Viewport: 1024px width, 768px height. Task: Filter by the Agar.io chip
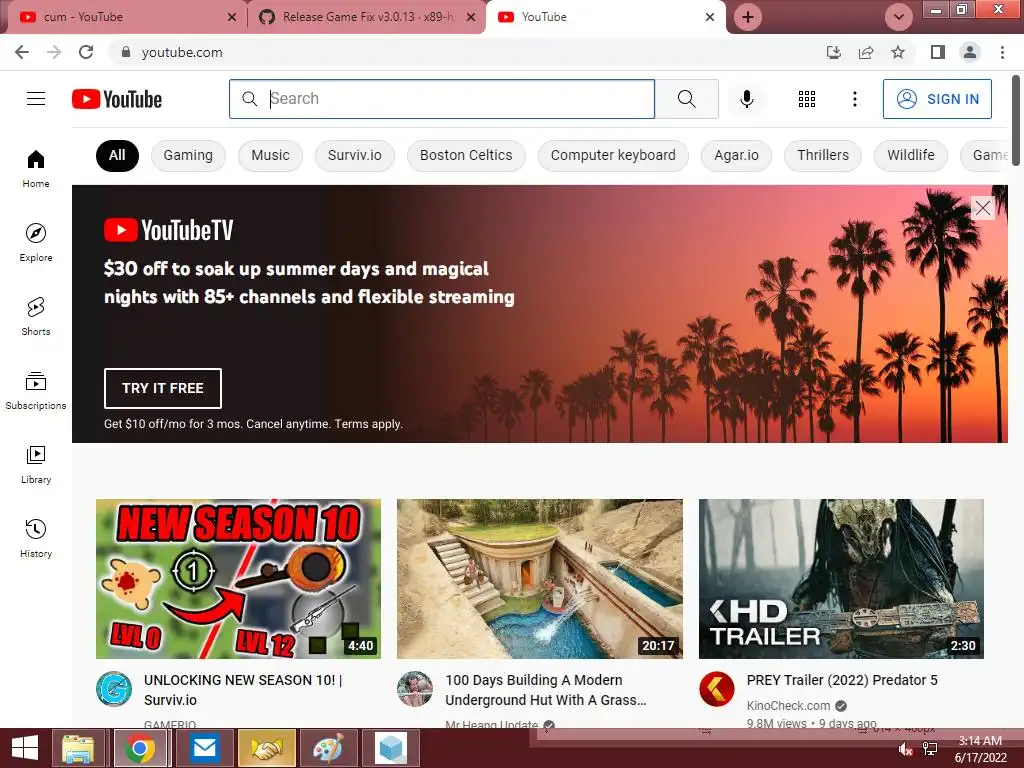click(x=737, y=155)
